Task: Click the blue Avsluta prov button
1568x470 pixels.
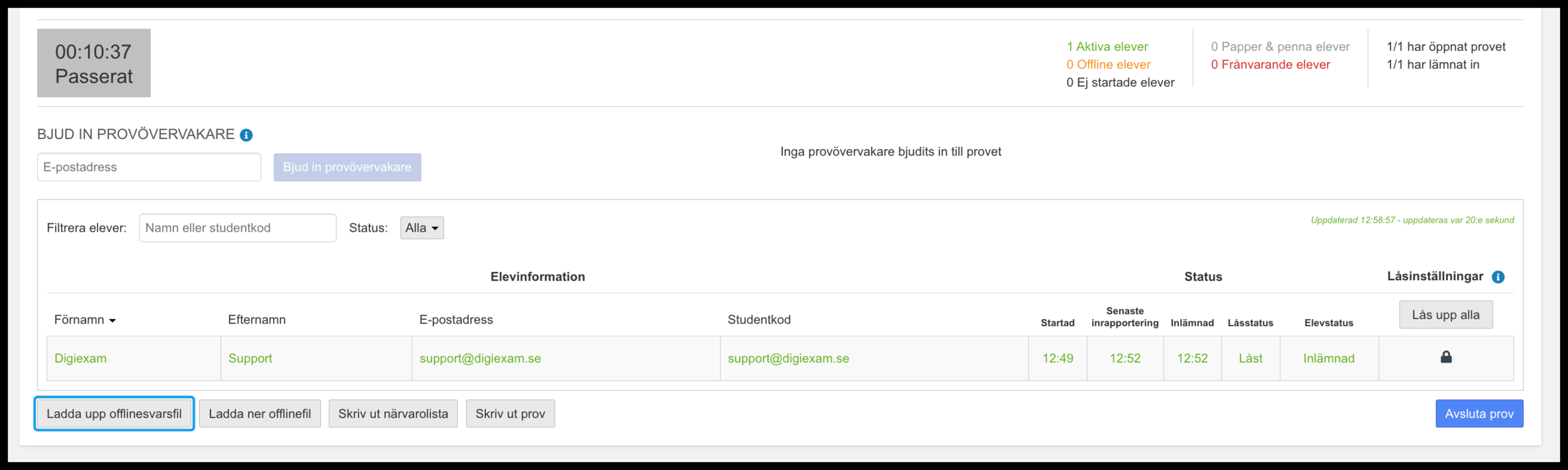Action: pyautogui.click(x=1479, y=413)
